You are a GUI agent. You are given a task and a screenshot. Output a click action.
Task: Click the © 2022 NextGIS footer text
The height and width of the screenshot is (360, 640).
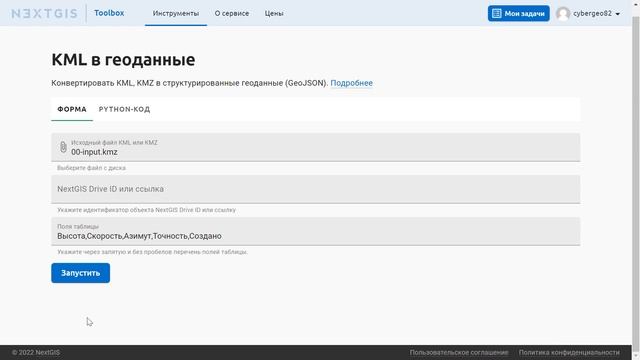pos(36,352)
